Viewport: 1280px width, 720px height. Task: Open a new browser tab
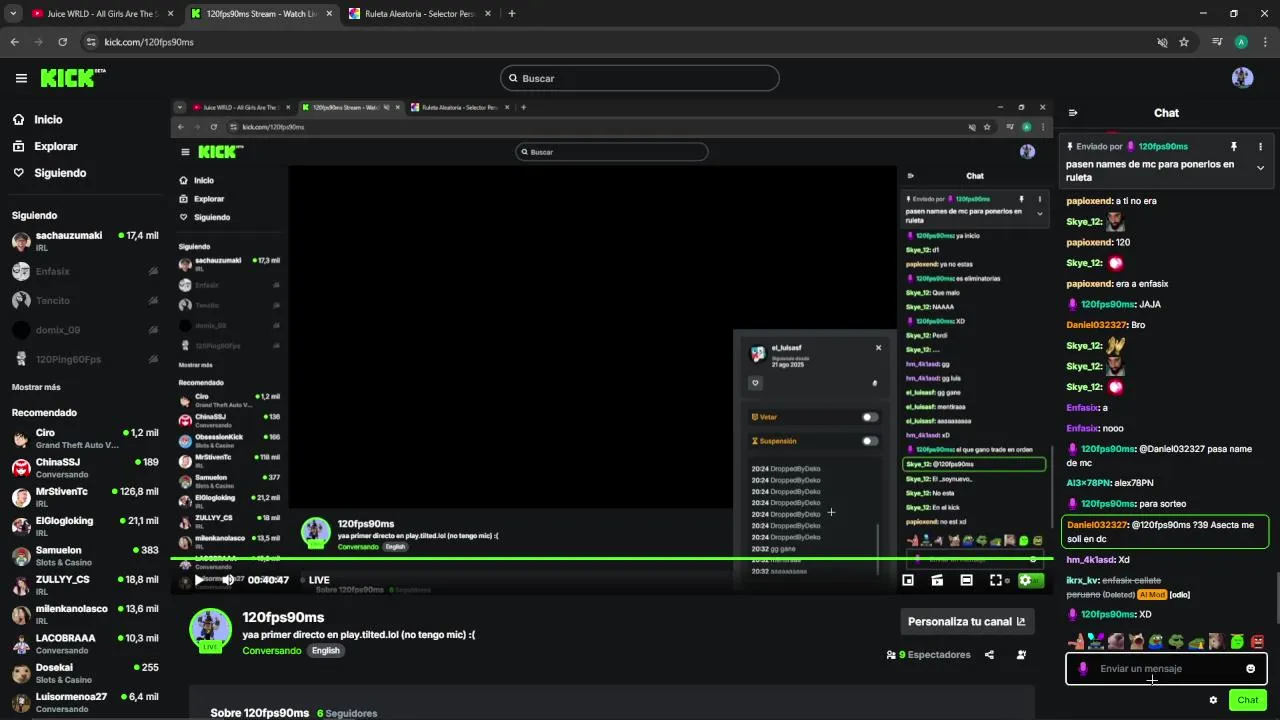pyautogui.click(x=512, y=14)
